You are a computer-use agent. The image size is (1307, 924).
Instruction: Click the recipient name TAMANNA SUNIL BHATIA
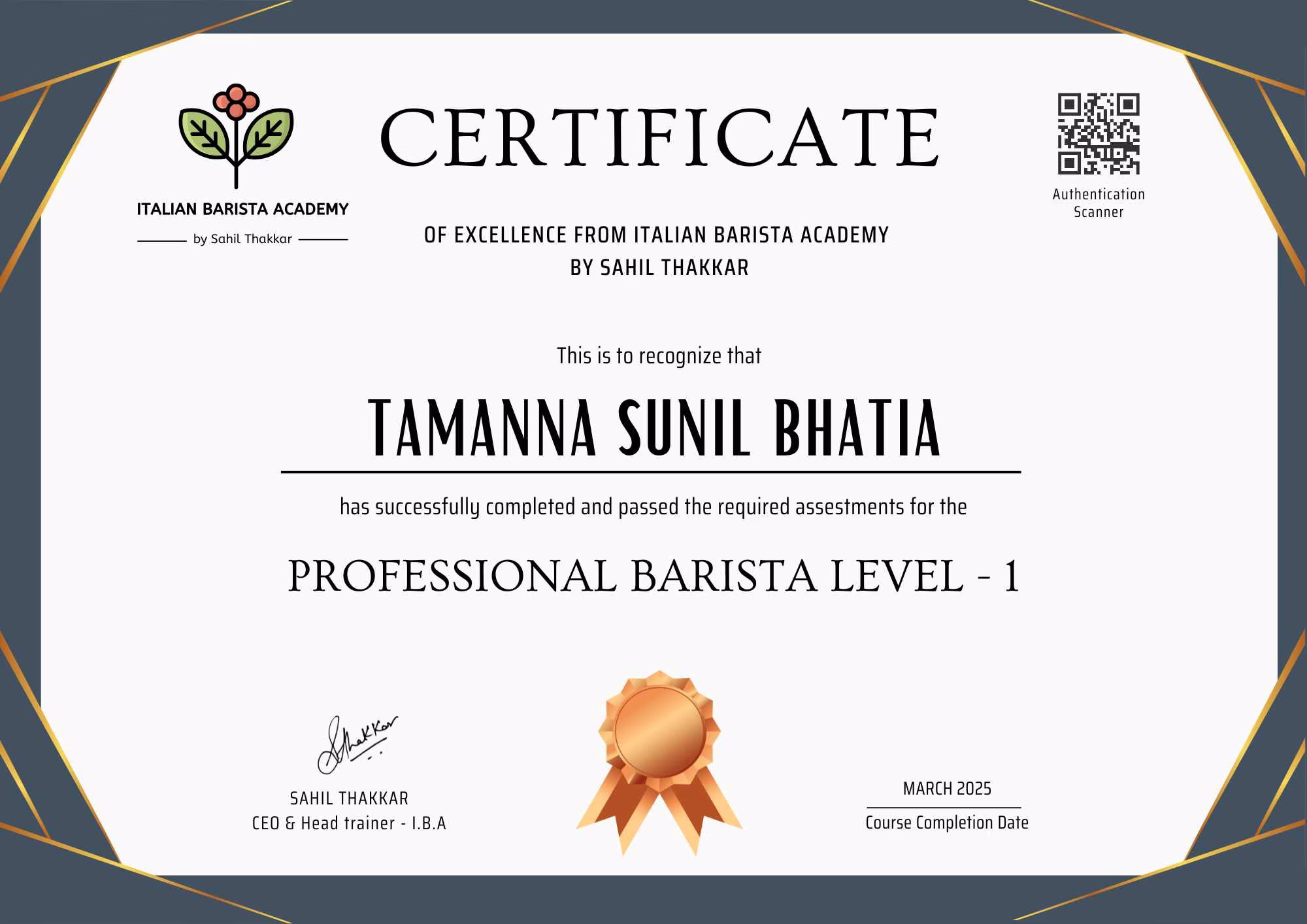pyautogui.click(x=655, y=428)
